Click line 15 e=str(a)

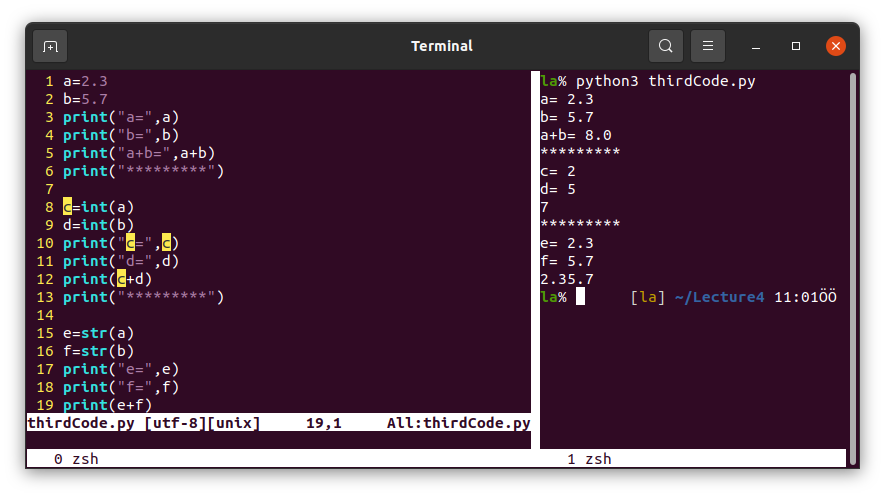click(98, 333)
